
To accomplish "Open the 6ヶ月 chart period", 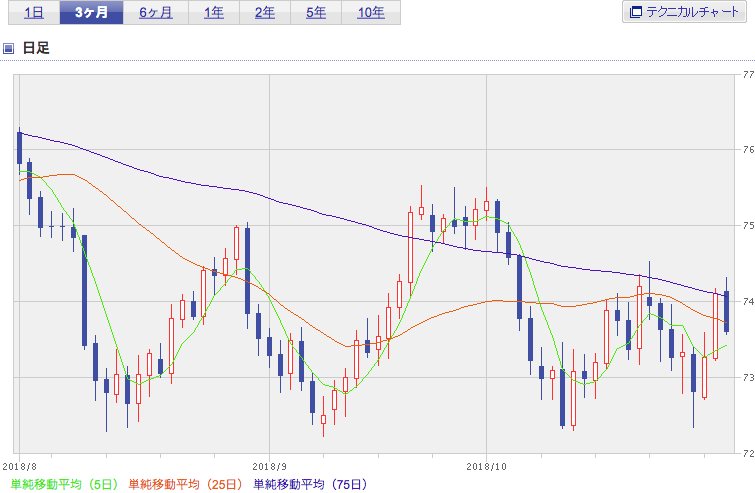I will (x=156, y=13).
